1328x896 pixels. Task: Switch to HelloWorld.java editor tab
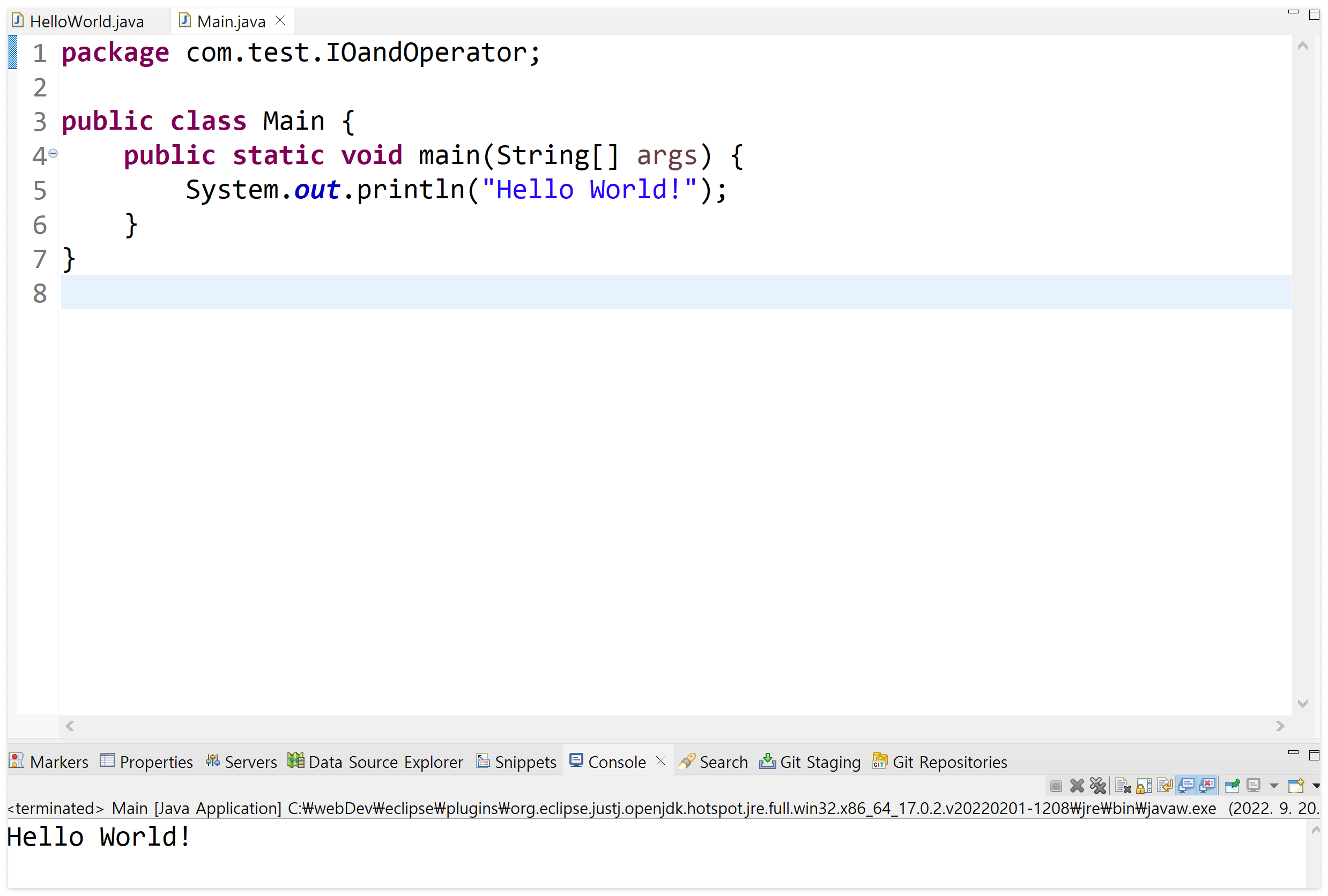point(86,21)
